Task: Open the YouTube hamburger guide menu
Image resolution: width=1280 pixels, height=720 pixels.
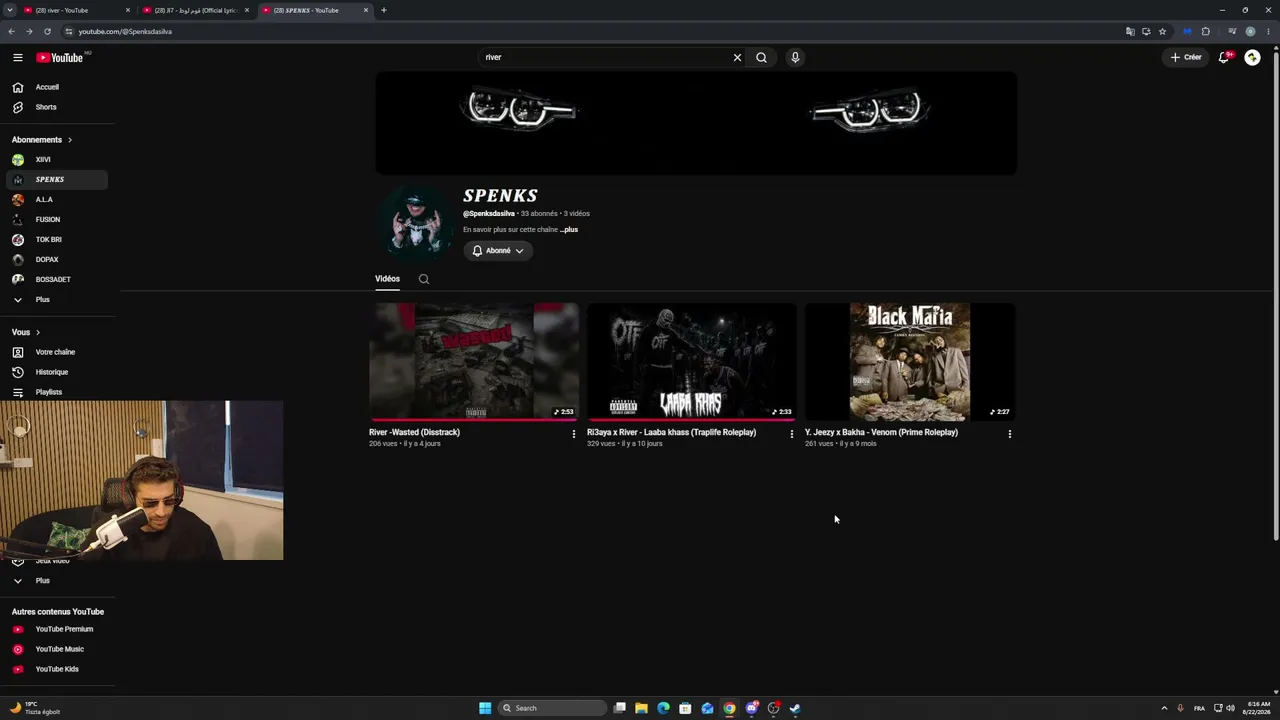Action: tap(18, 58)
